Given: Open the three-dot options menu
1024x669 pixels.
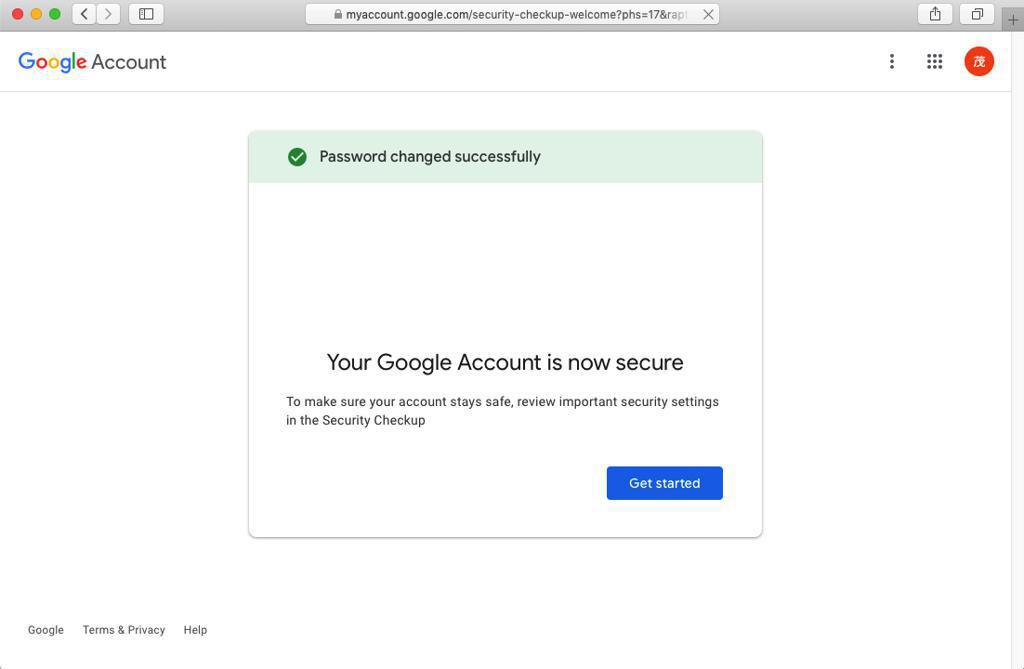Looking at the screenshot, I should point(891,62).
